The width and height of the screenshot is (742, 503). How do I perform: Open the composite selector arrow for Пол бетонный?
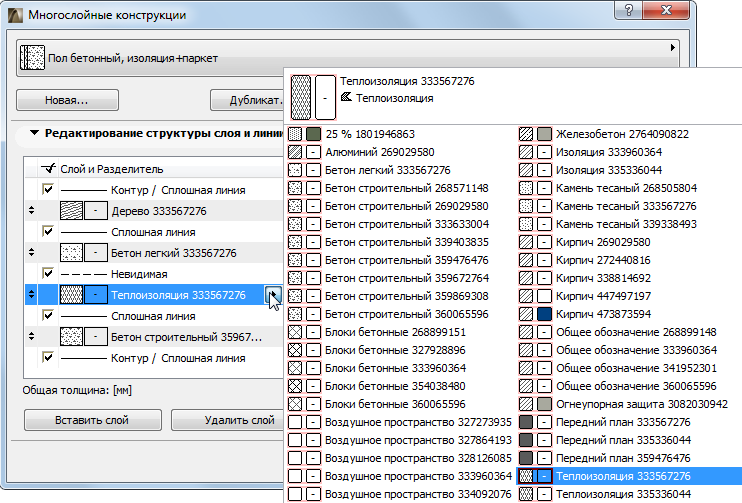point(672,47)
